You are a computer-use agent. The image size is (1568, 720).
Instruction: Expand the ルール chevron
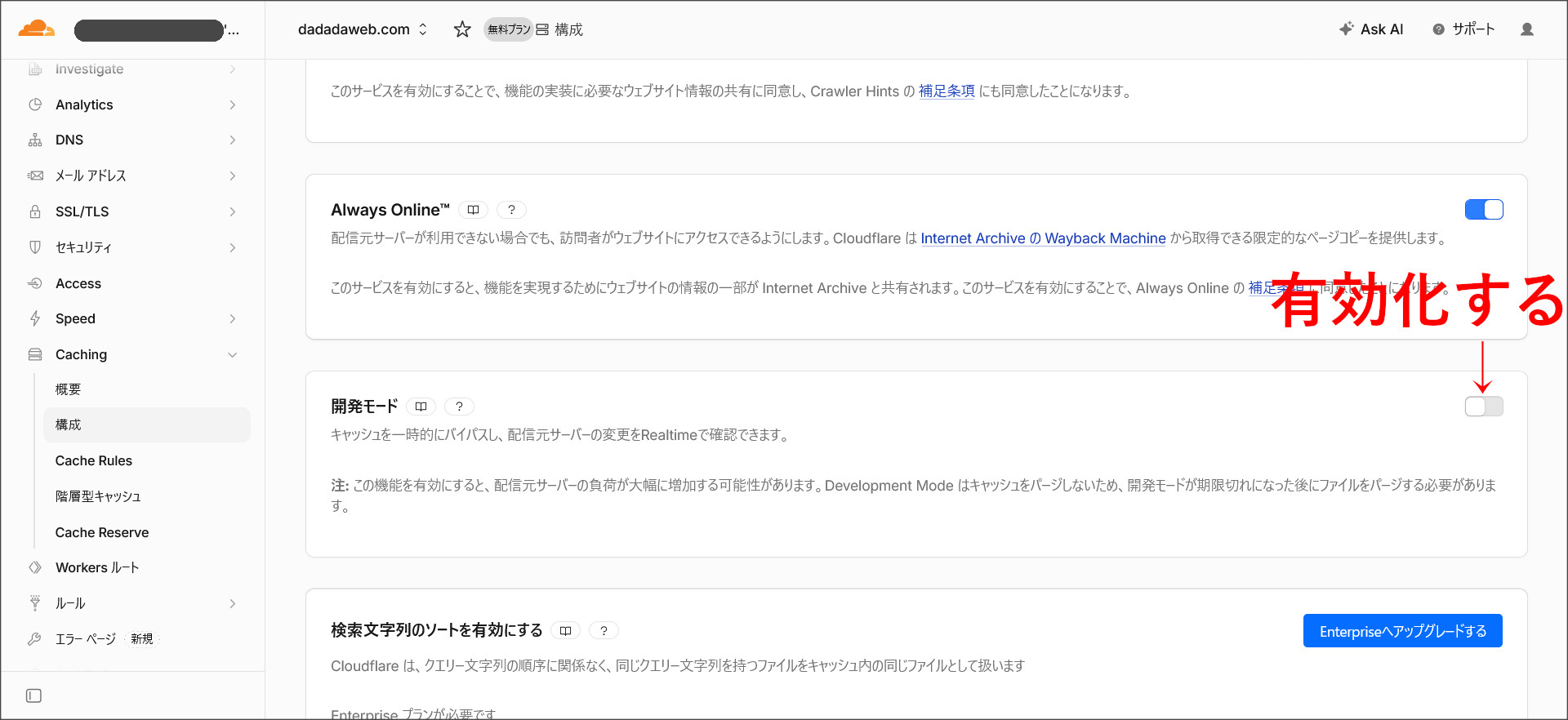233,603
